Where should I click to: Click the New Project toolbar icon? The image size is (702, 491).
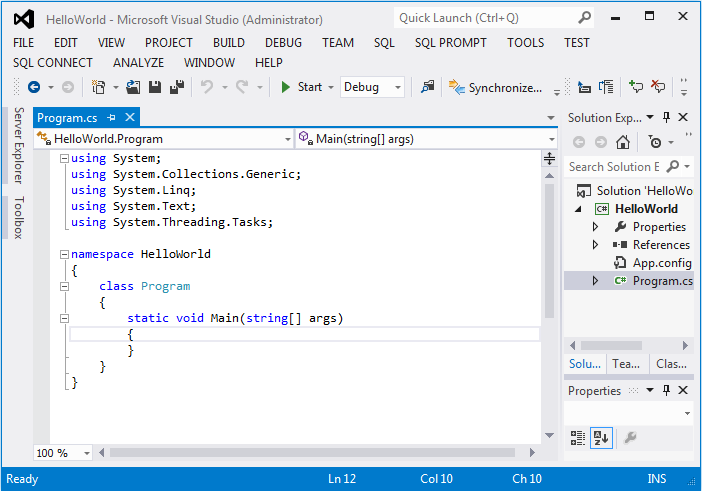98,87
